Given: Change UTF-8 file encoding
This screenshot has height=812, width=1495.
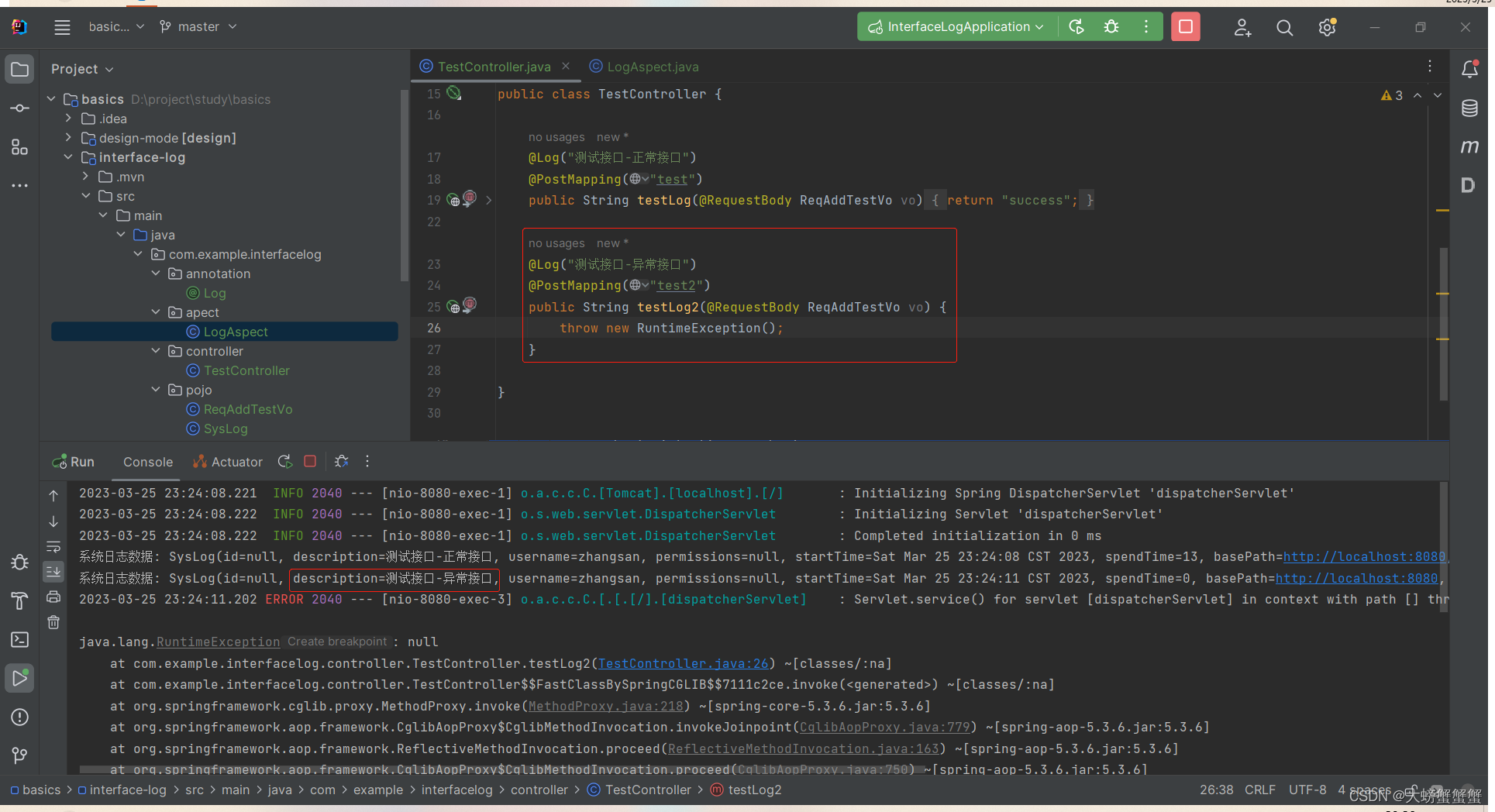Looking at the screenshot, I should pyautogui.click(x=1307, y=790).
